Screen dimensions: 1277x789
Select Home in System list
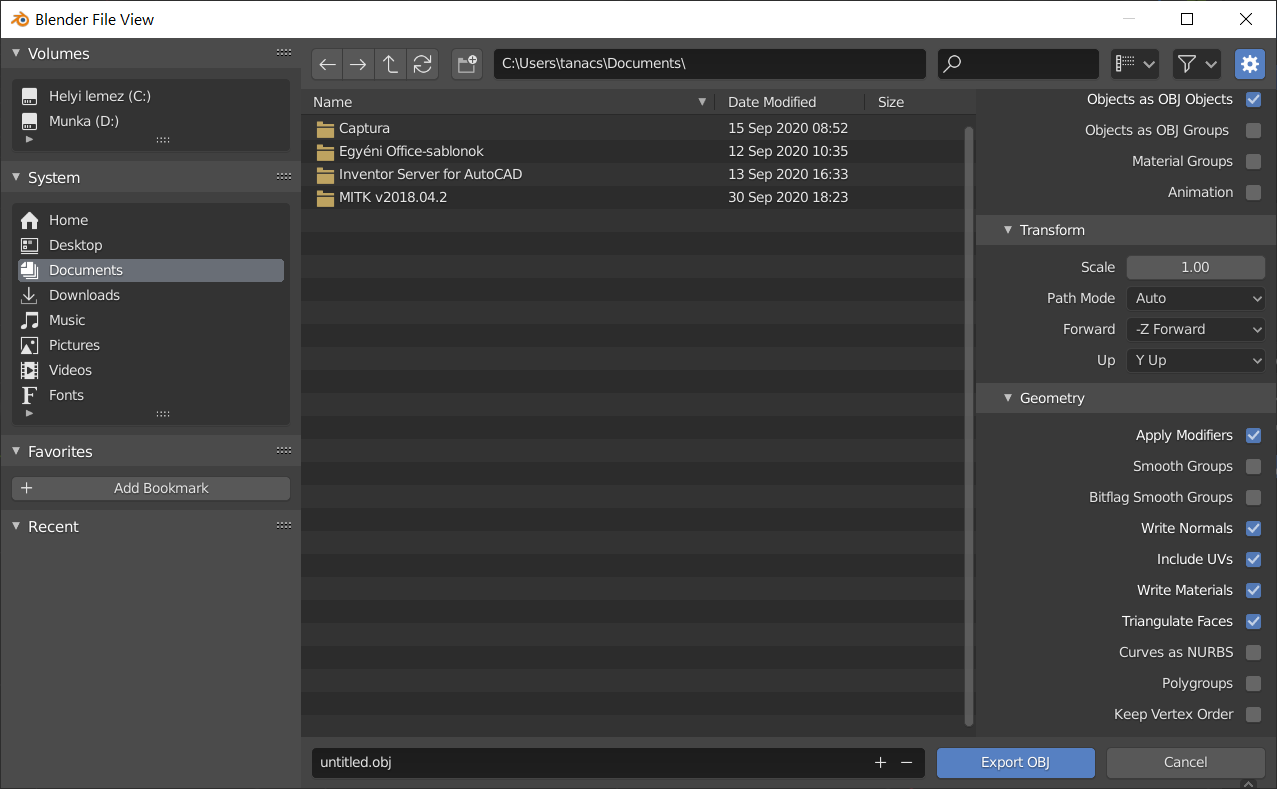[151, 220]
